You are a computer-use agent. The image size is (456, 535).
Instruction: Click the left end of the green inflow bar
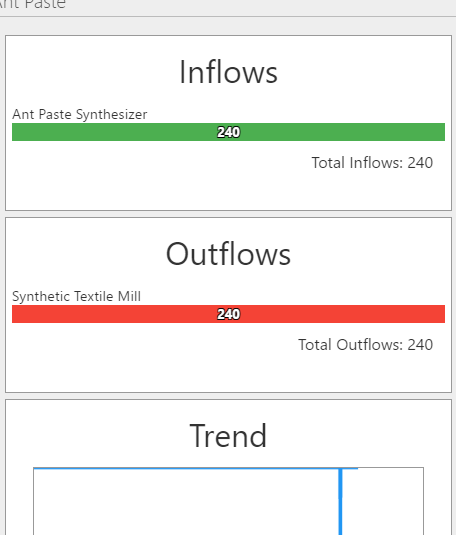click(x=15, y=132)
